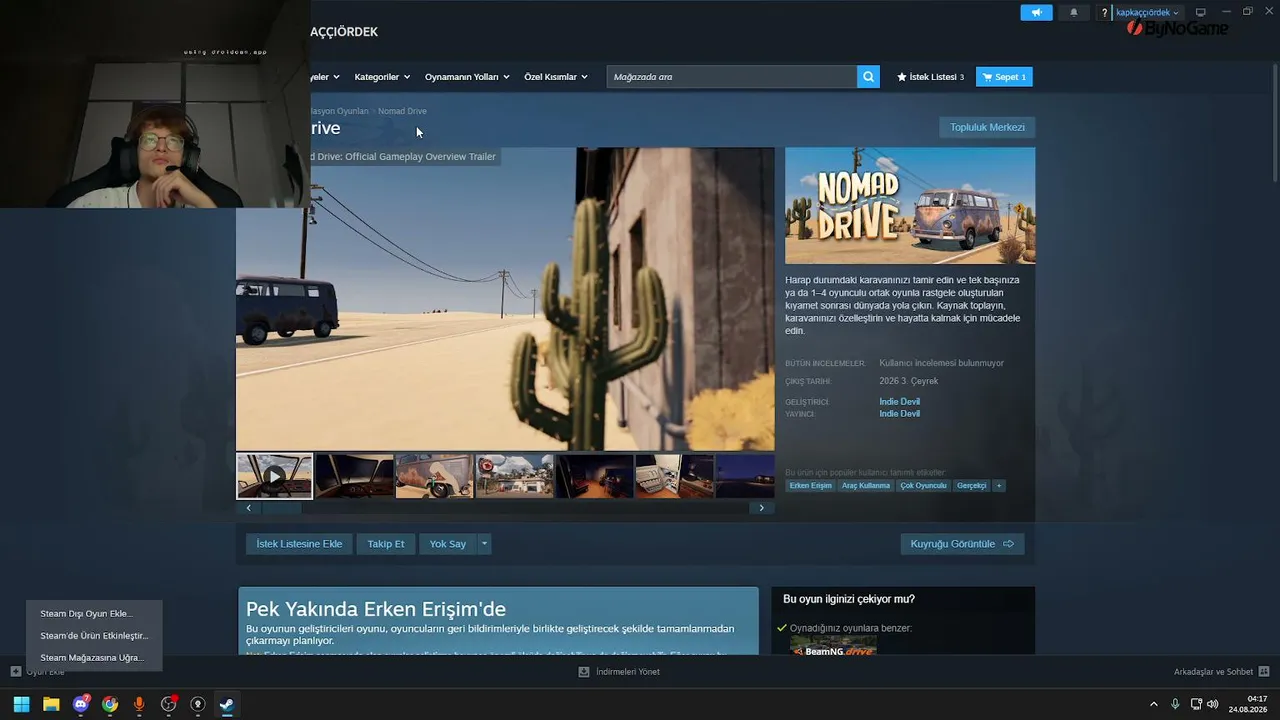Image resolution: width=1280 pixels, height=720 pixels.
Task: Open Topluluk Merkezi community hub
Action: [987, 127]
